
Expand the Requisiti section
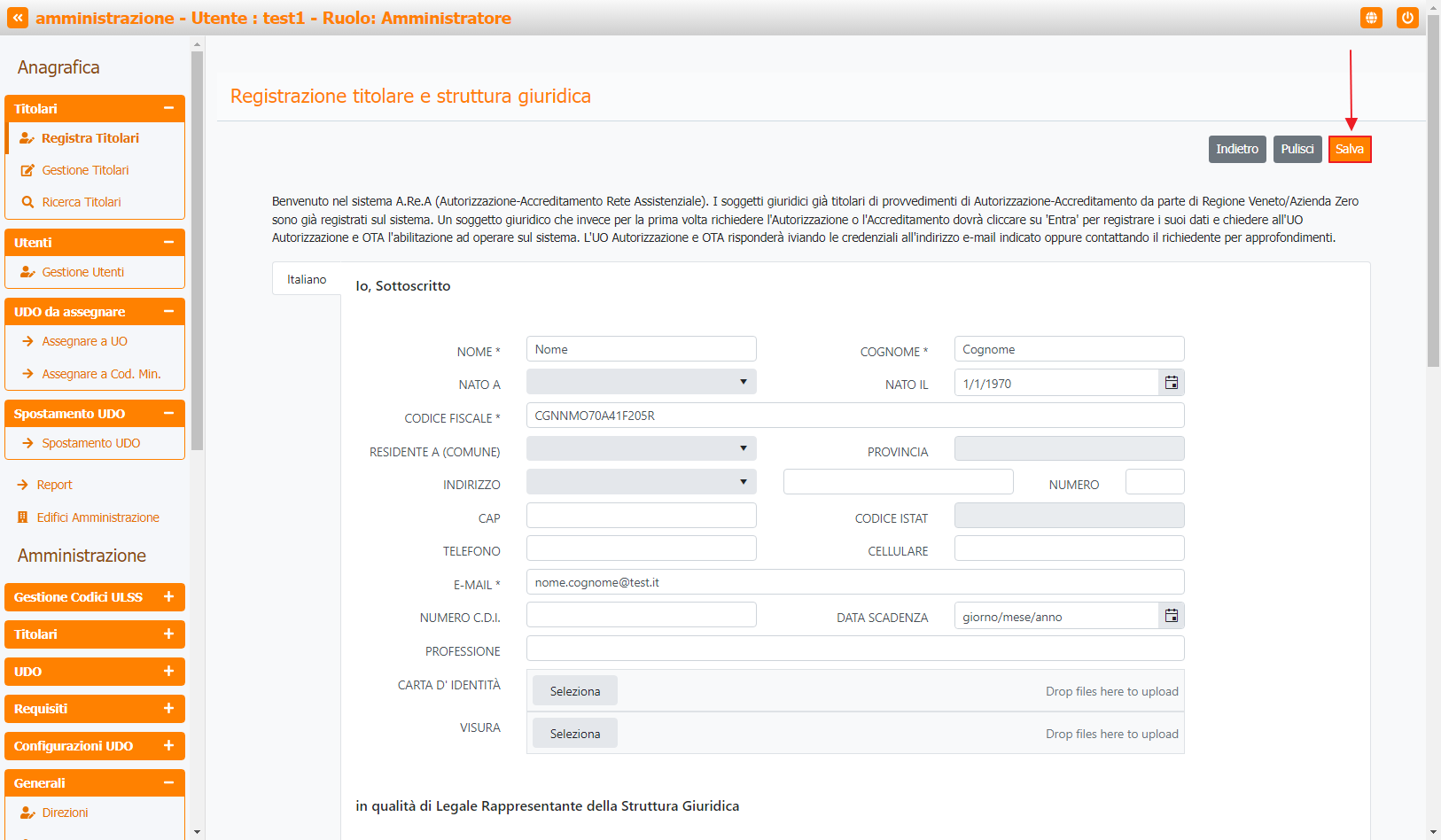pyautogui.click(x=168, y=709)
